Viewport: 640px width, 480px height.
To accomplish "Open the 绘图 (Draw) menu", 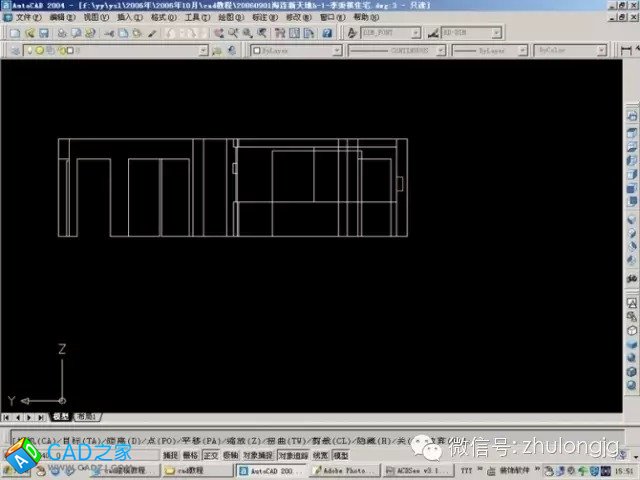I will tap(227, 17).
